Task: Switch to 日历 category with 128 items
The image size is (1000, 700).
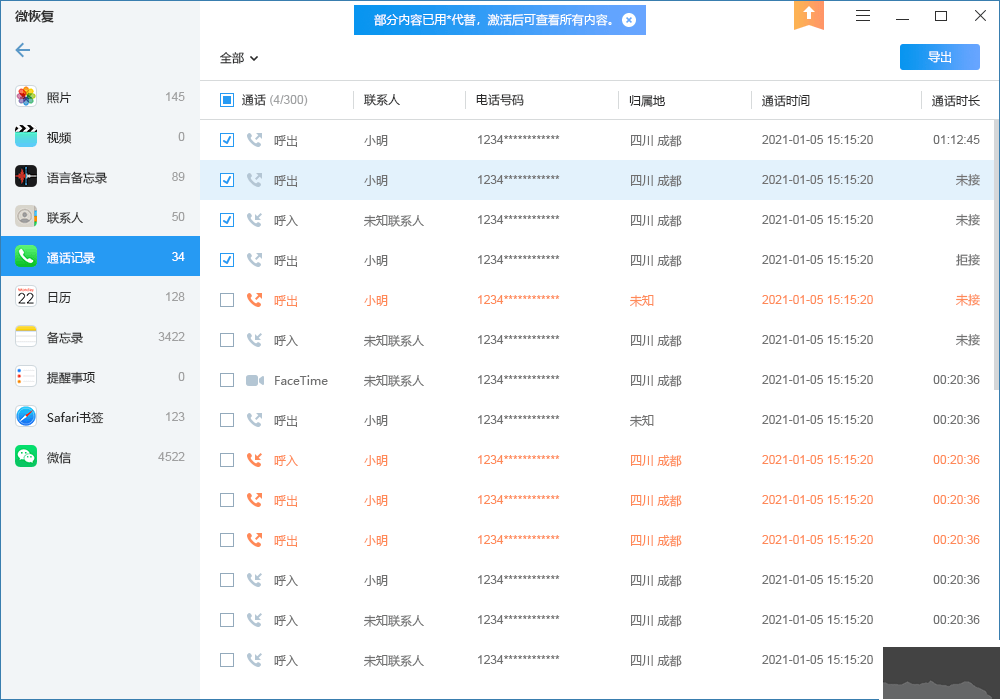Action: (100, 296)
